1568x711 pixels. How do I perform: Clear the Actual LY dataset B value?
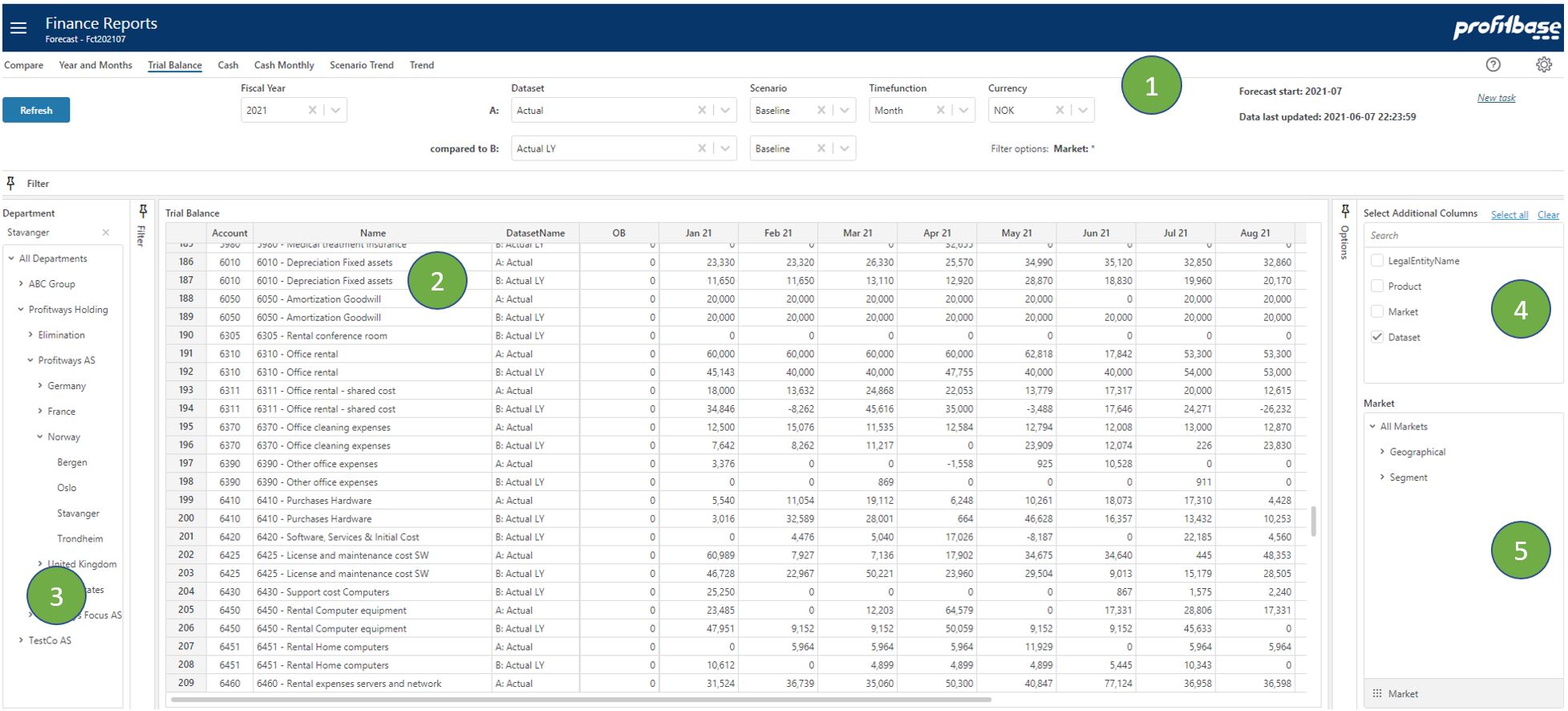click(702, 148)
